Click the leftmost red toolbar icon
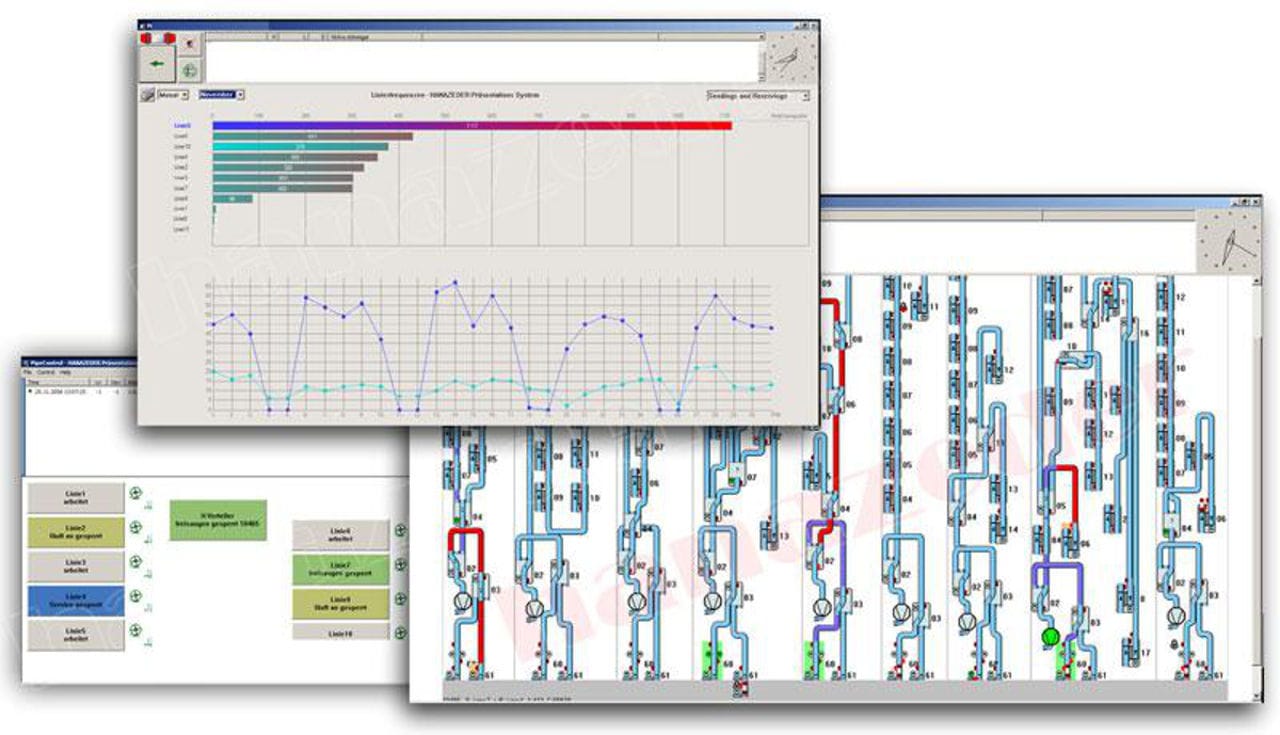Screen dimensions: 1280x735 [148, 38]
